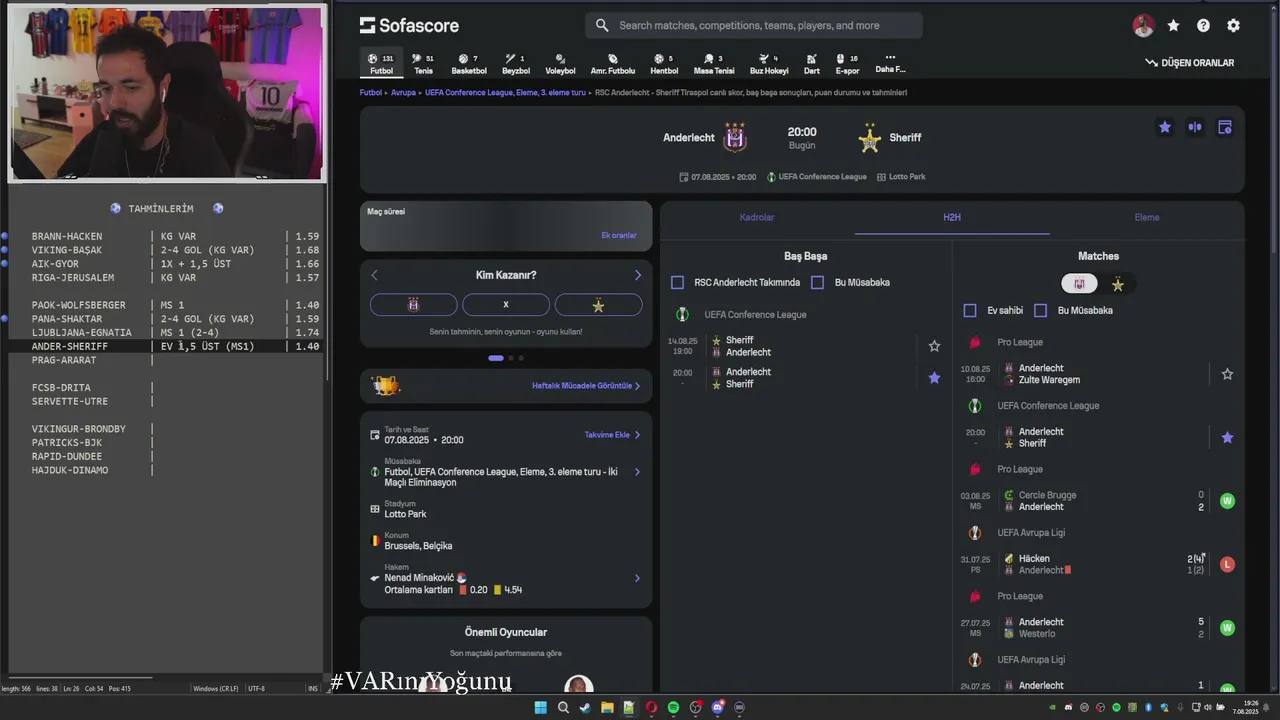Switch to the Tenis sport tab
Screen dimensions: 1280x720
coord(423,64)
